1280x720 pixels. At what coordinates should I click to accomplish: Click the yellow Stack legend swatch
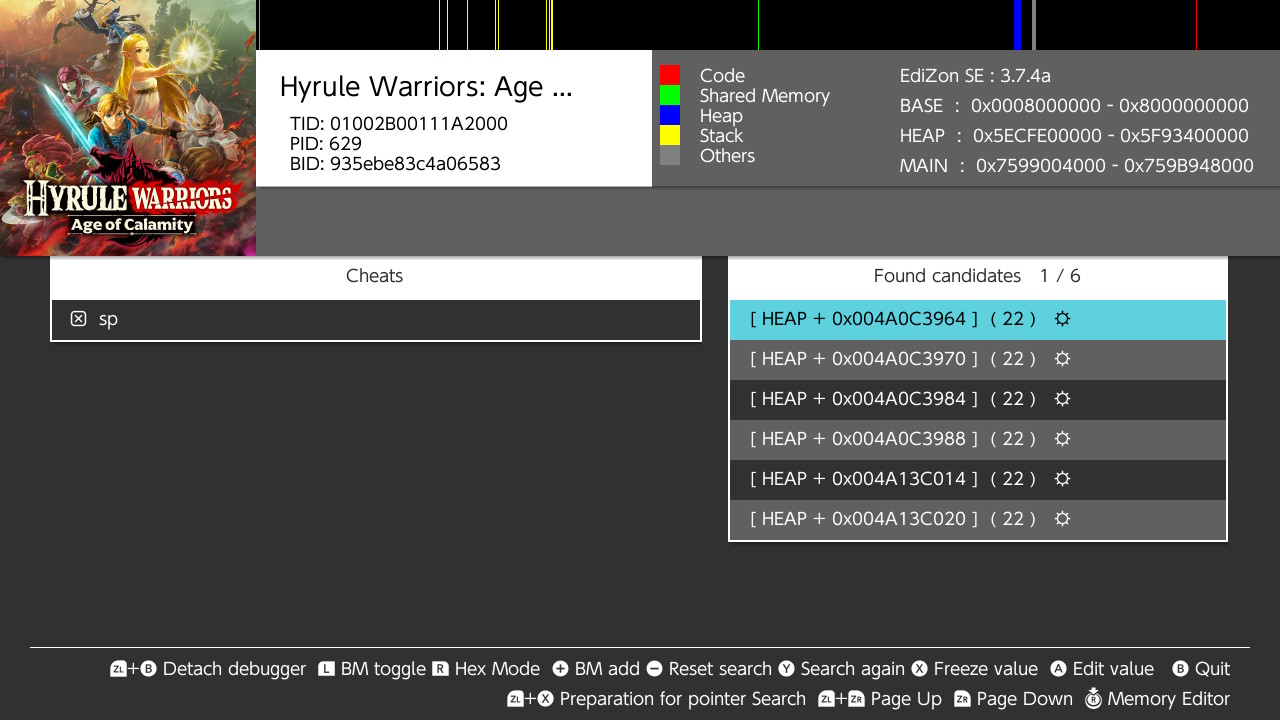670,135
